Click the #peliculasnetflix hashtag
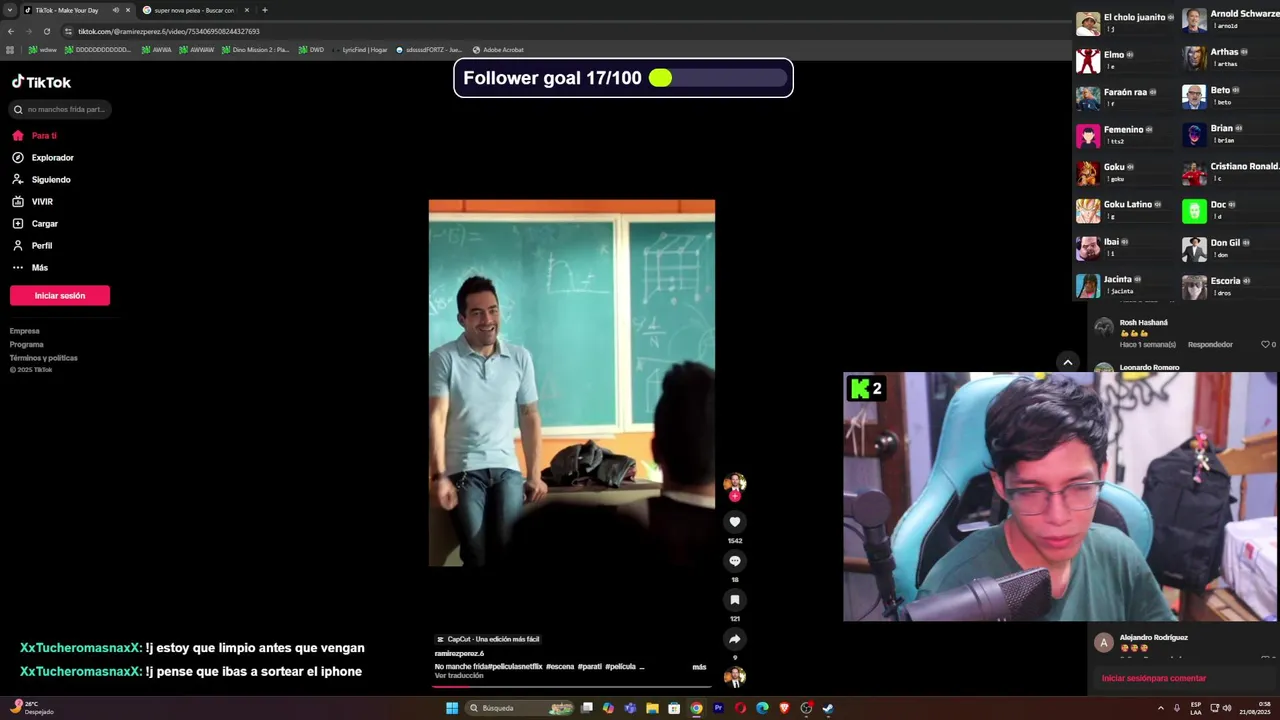This screenshot has height=720, width=1280. [x=515, y=666]
